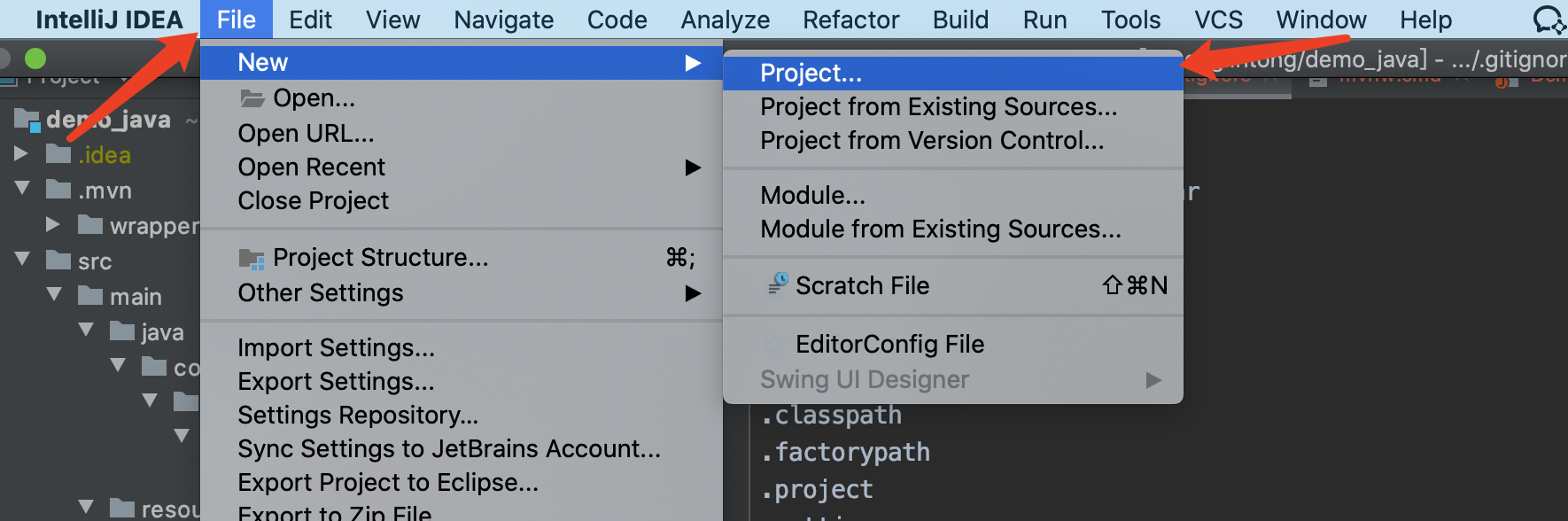1568x521 pixels.
Task: Click the green window zoom button
Action: 35,58
